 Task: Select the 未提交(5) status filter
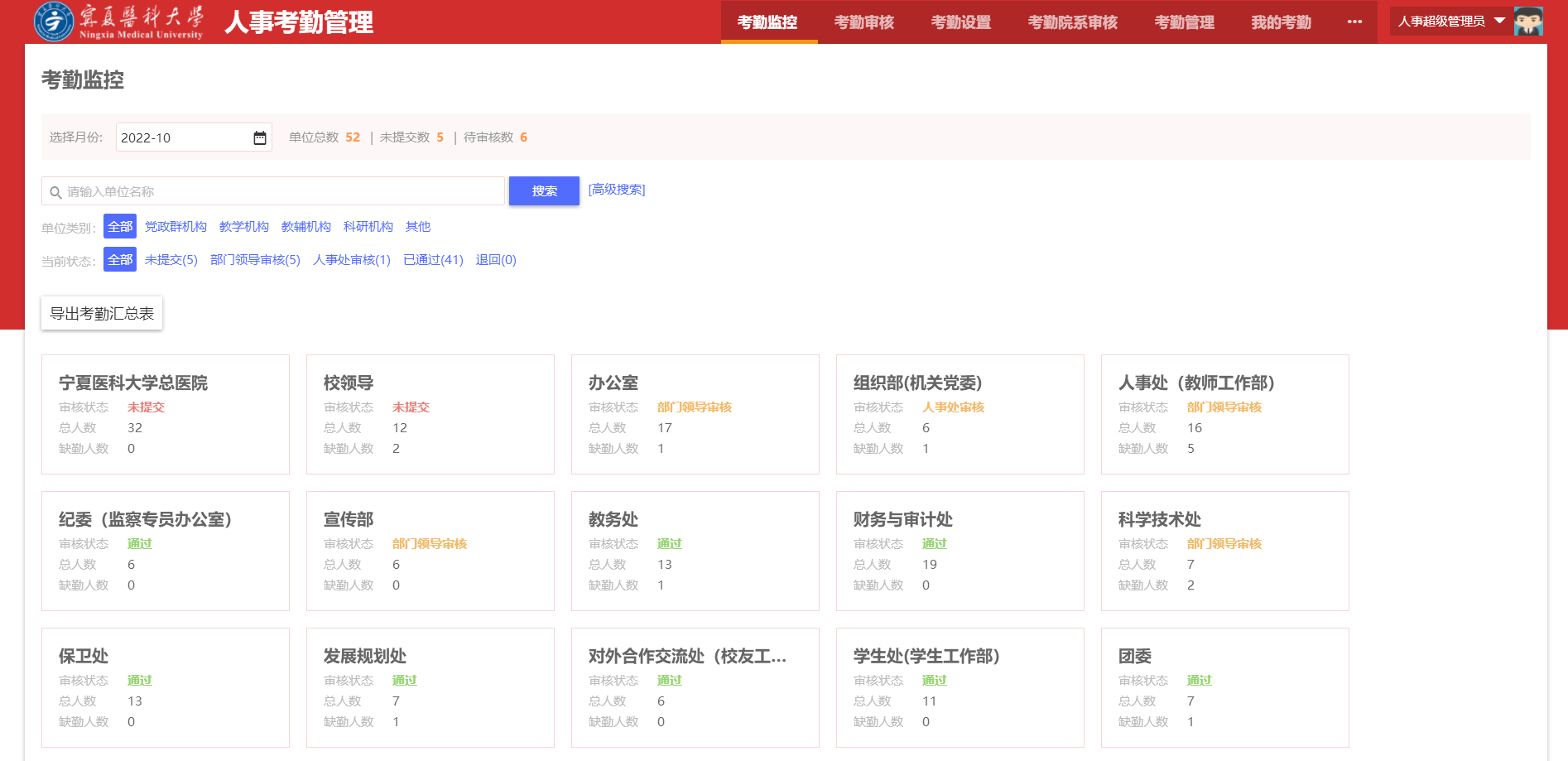coord(171,260)
